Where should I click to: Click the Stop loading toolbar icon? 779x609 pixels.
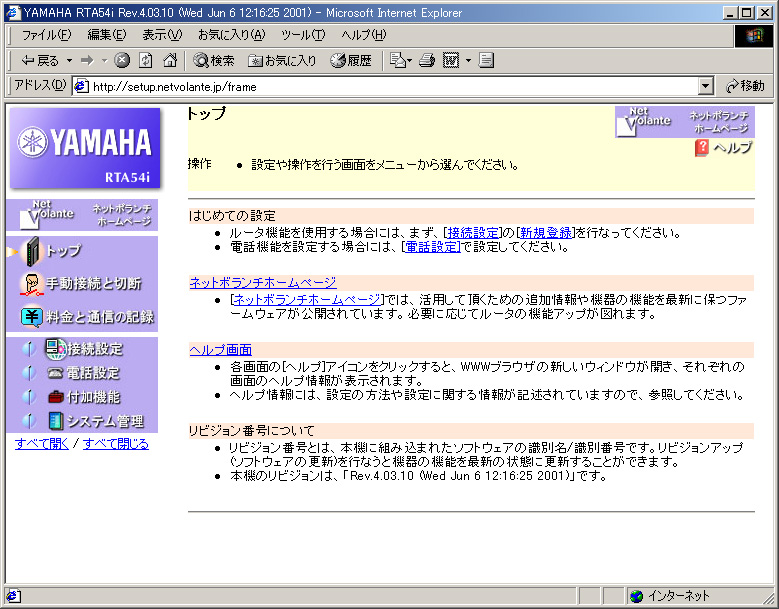(x=122, y=60)
